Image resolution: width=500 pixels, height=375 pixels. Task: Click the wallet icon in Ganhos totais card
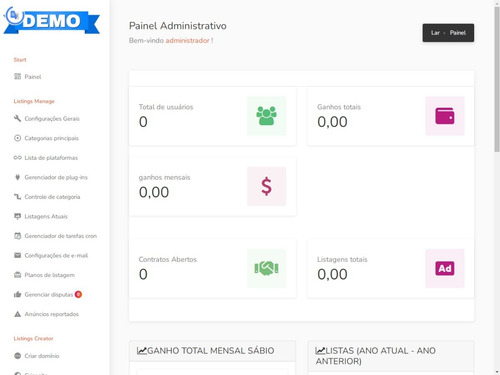click(445, 116)
